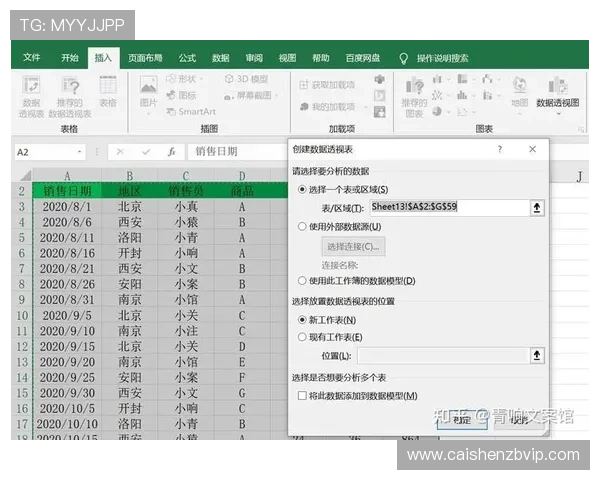Click the 表格 icon in ribbon
The image size is (600, 480).
pyautogui.click(x=108, y=91)
